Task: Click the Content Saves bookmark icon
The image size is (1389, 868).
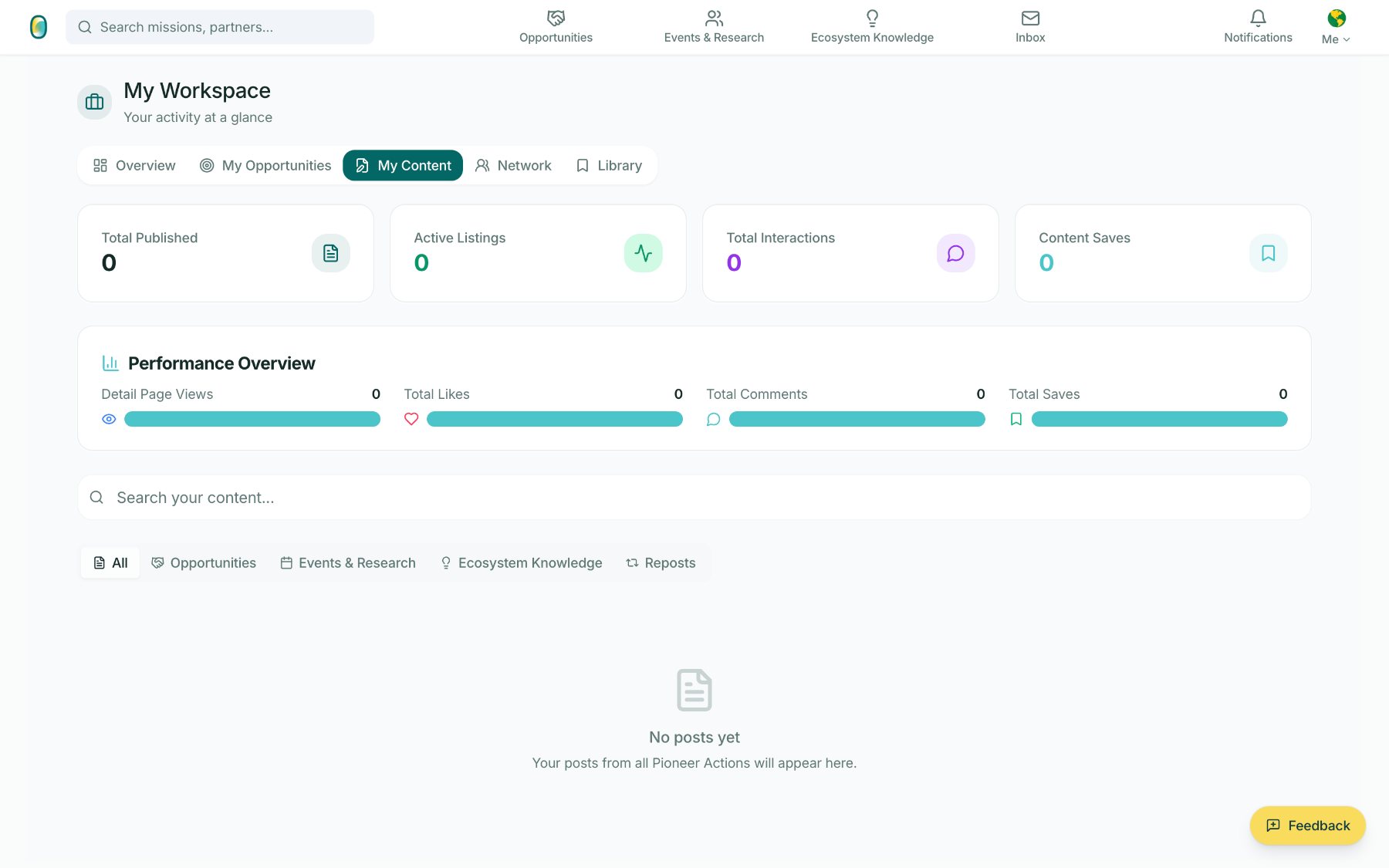Action: (1269, 253)
